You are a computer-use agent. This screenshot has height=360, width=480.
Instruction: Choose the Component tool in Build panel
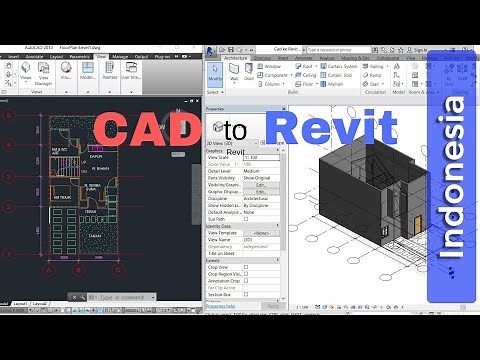[x=272, y=75]
